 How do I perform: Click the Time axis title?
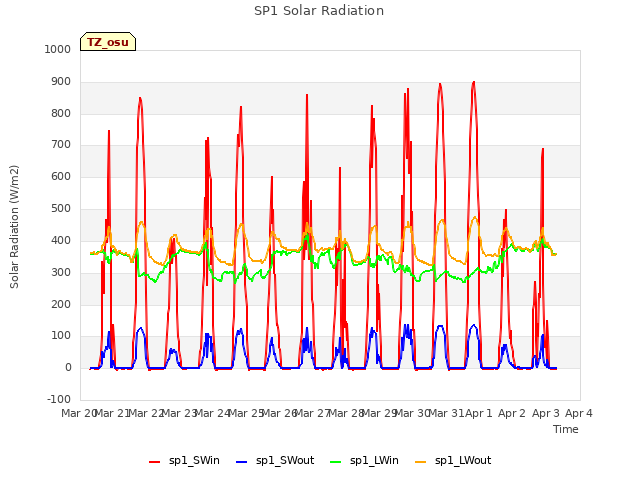tap(566, 429)
